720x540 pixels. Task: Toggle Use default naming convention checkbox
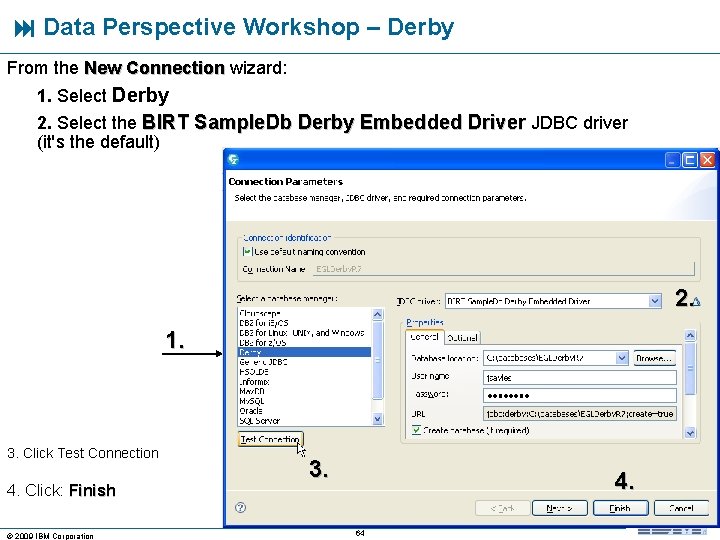[247, 252]
